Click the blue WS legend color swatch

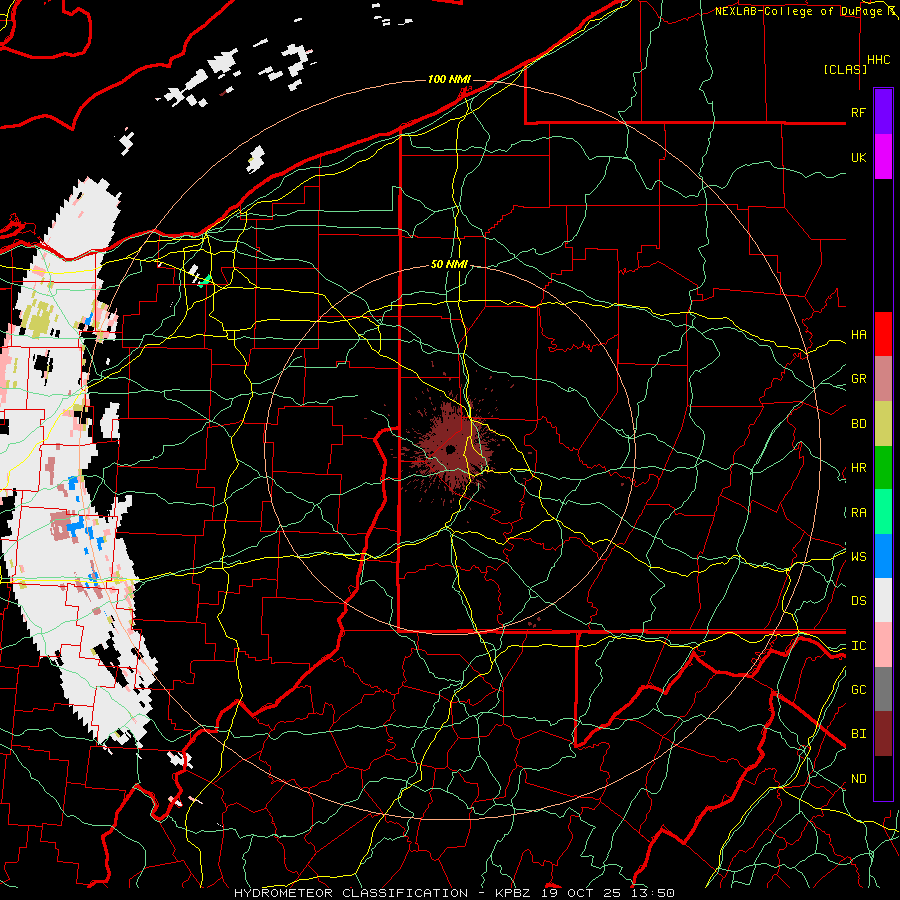click(x=883, y=556)
